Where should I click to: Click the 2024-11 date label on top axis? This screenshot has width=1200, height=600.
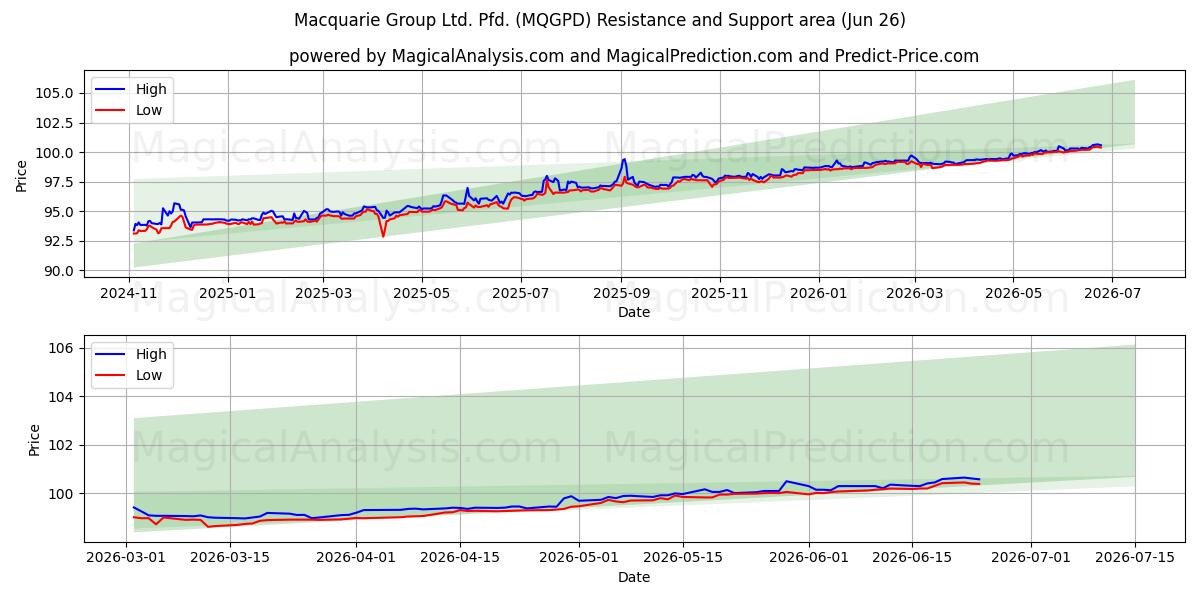click(x=130, y=295)
